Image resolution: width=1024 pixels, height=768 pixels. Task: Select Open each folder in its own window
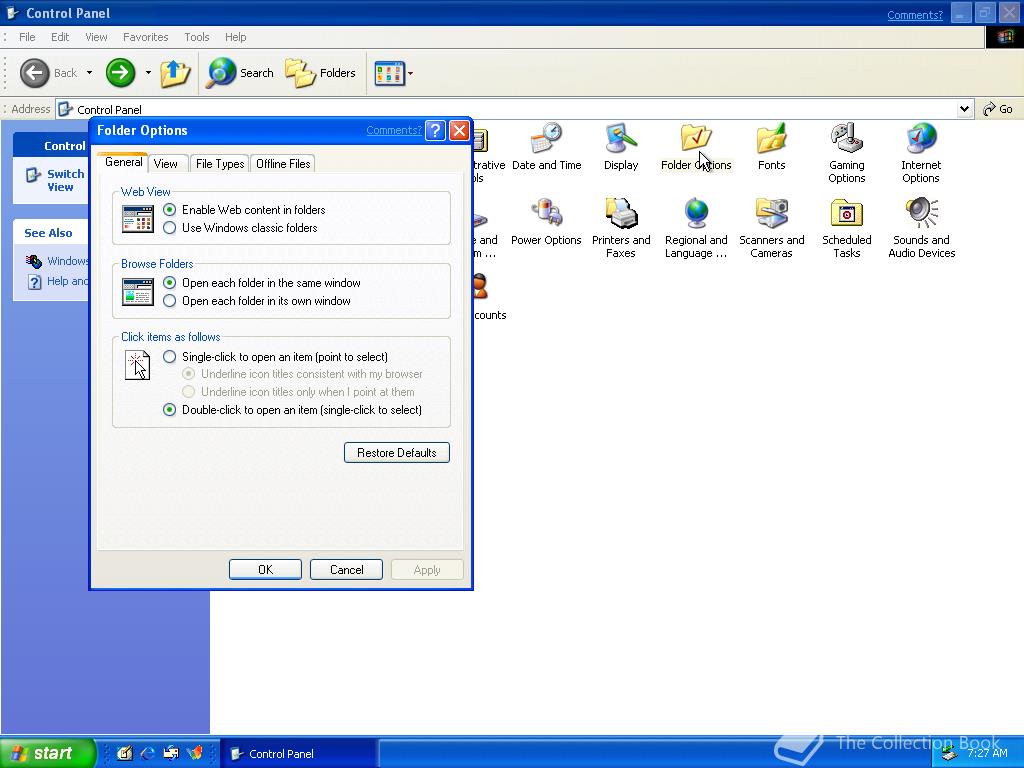[170, 301]
